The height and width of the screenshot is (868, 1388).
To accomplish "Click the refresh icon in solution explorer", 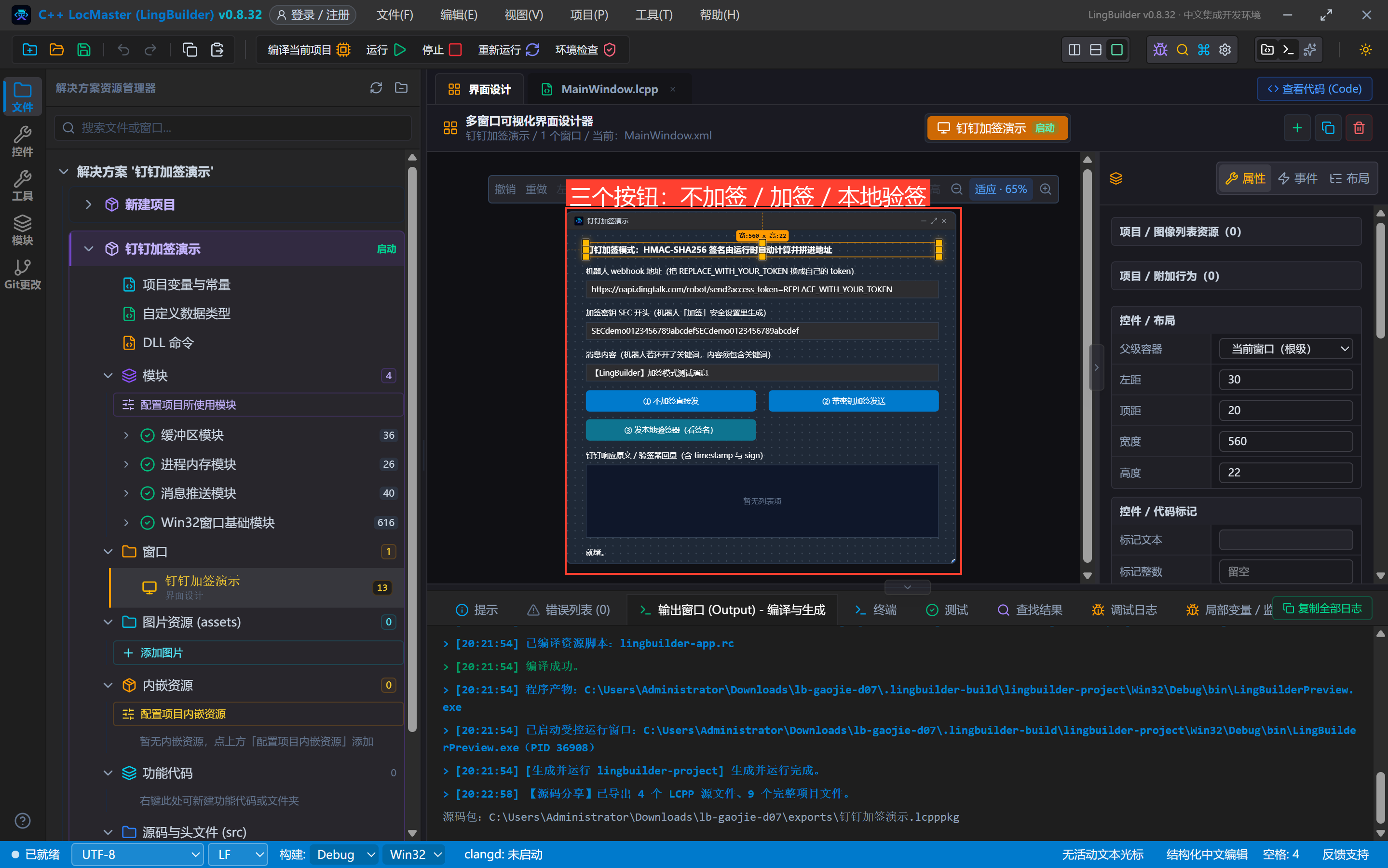I will coord(376,88).
